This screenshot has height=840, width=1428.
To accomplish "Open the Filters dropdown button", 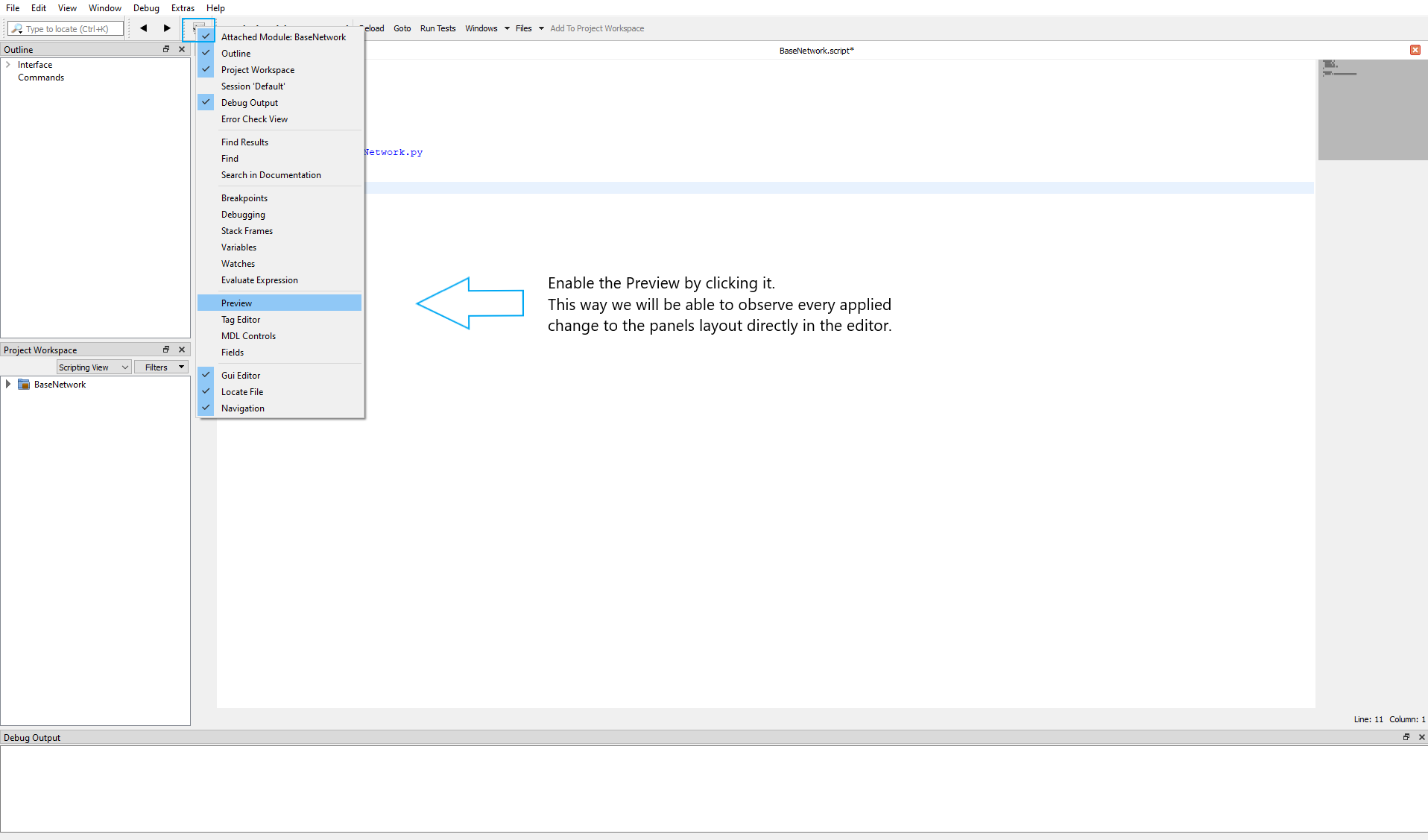I will [x=160, y=367].
